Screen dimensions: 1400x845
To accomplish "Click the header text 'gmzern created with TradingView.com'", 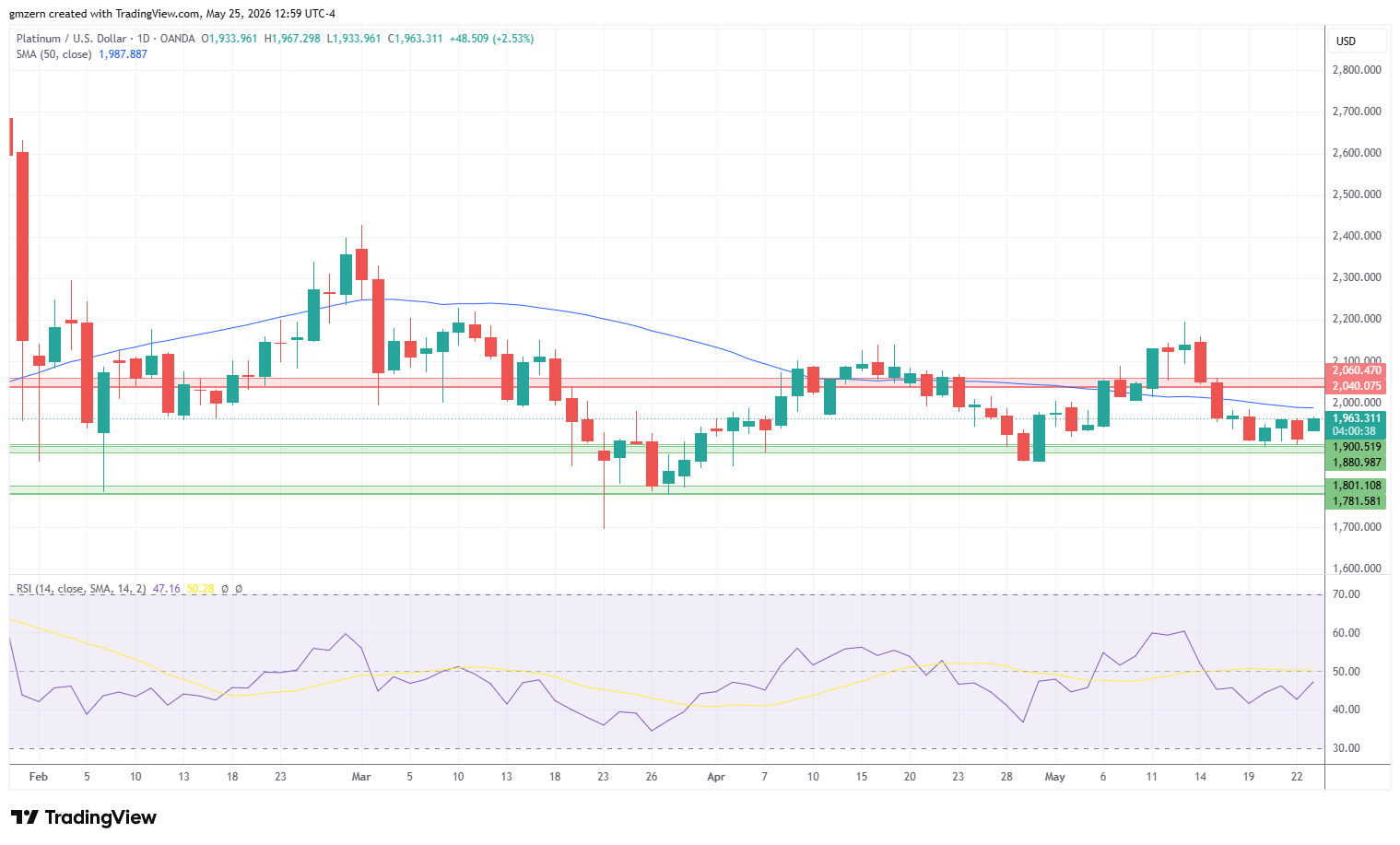I will point(105,14).
